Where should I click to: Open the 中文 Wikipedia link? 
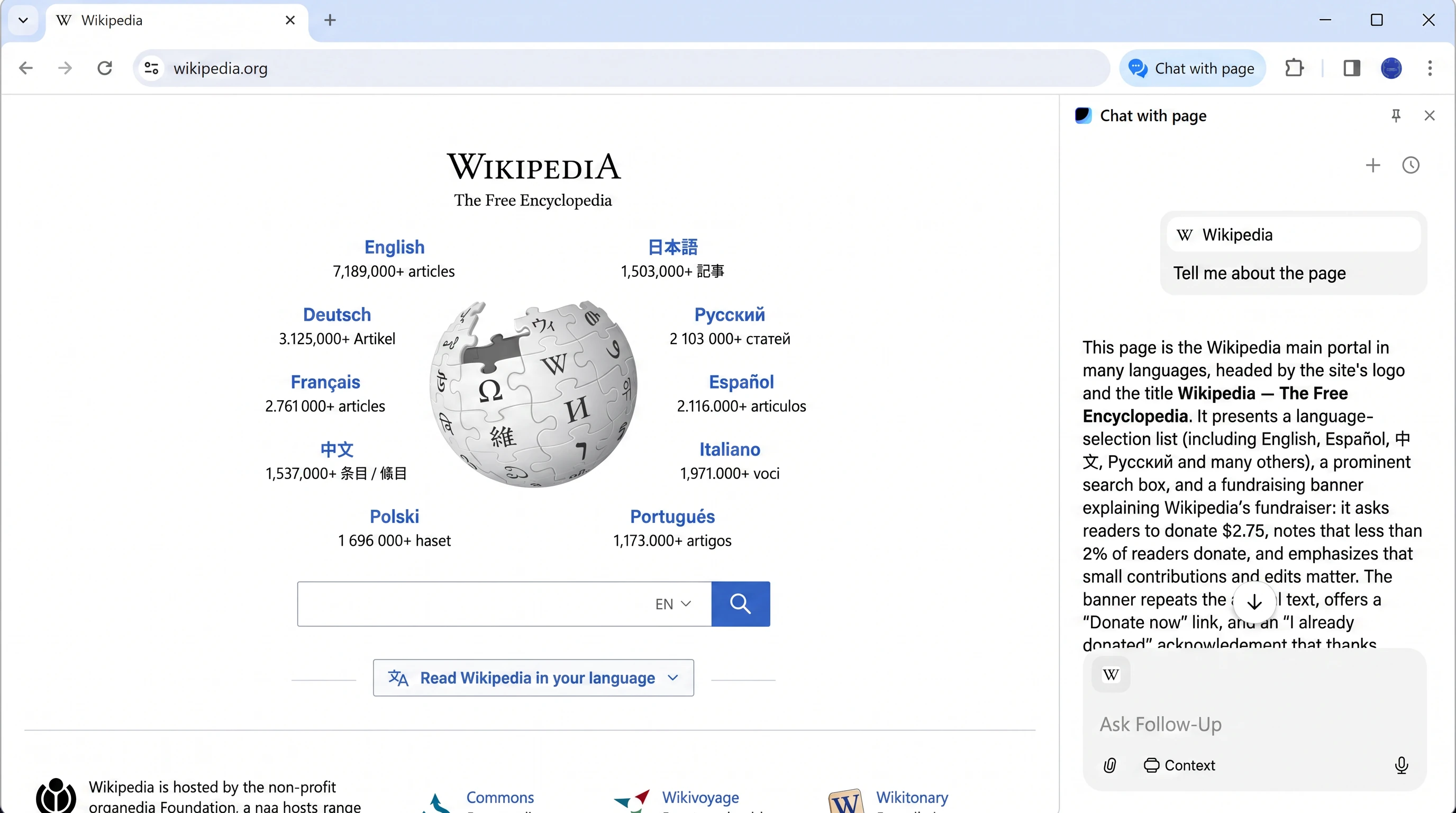337,449
